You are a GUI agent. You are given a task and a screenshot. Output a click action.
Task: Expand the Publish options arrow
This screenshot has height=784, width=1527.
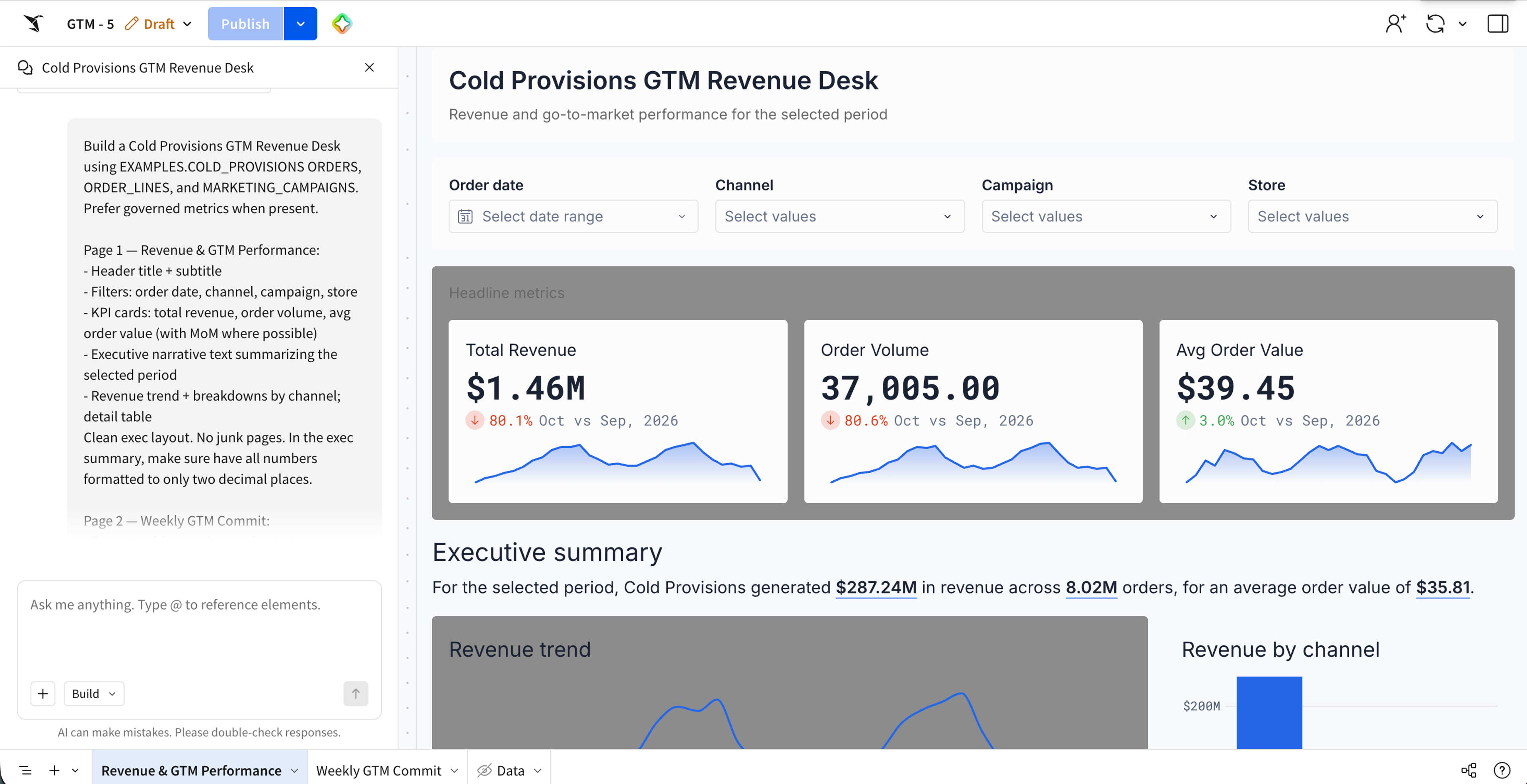[x=301, y=24]
